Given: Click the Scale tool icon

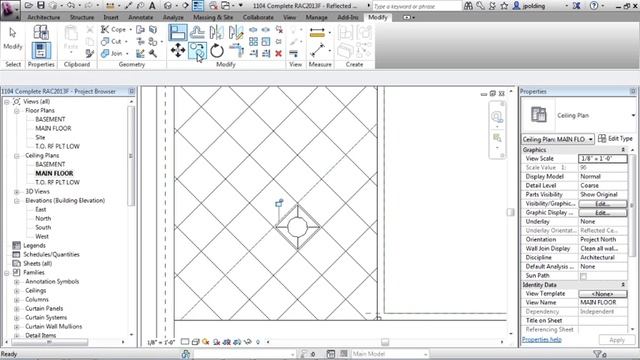Looking at the screenshot, I should (266, 42).
